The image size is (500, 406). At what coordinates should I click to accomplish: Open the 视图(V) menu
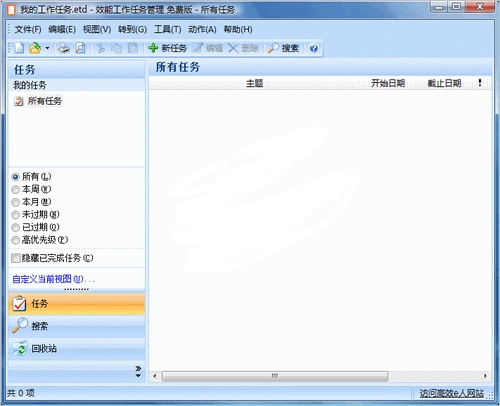coord(97,29)
